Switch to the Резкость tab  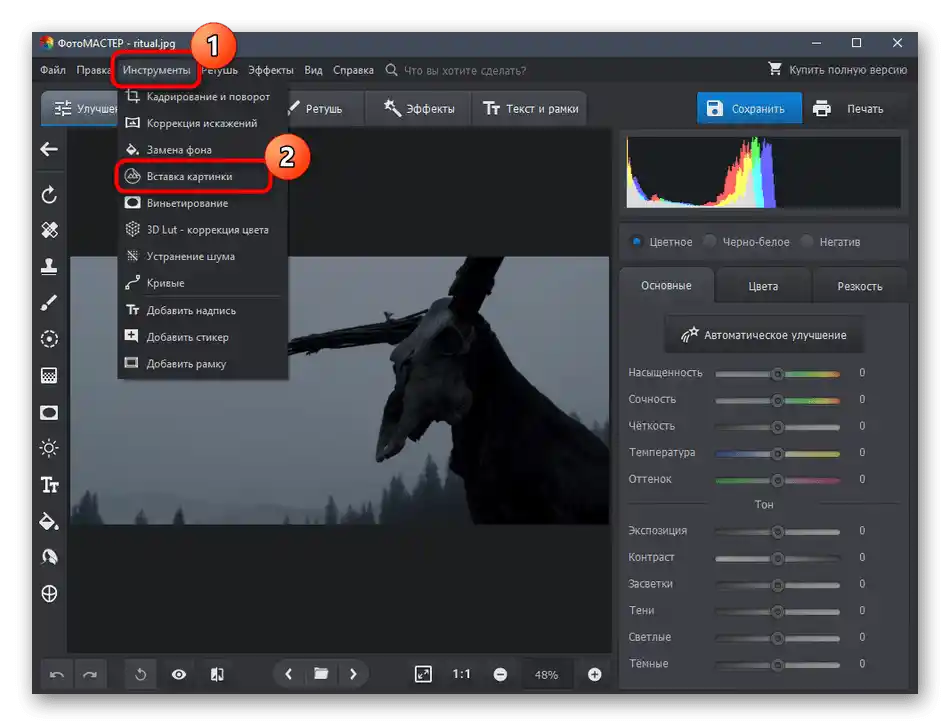point(859,286)
